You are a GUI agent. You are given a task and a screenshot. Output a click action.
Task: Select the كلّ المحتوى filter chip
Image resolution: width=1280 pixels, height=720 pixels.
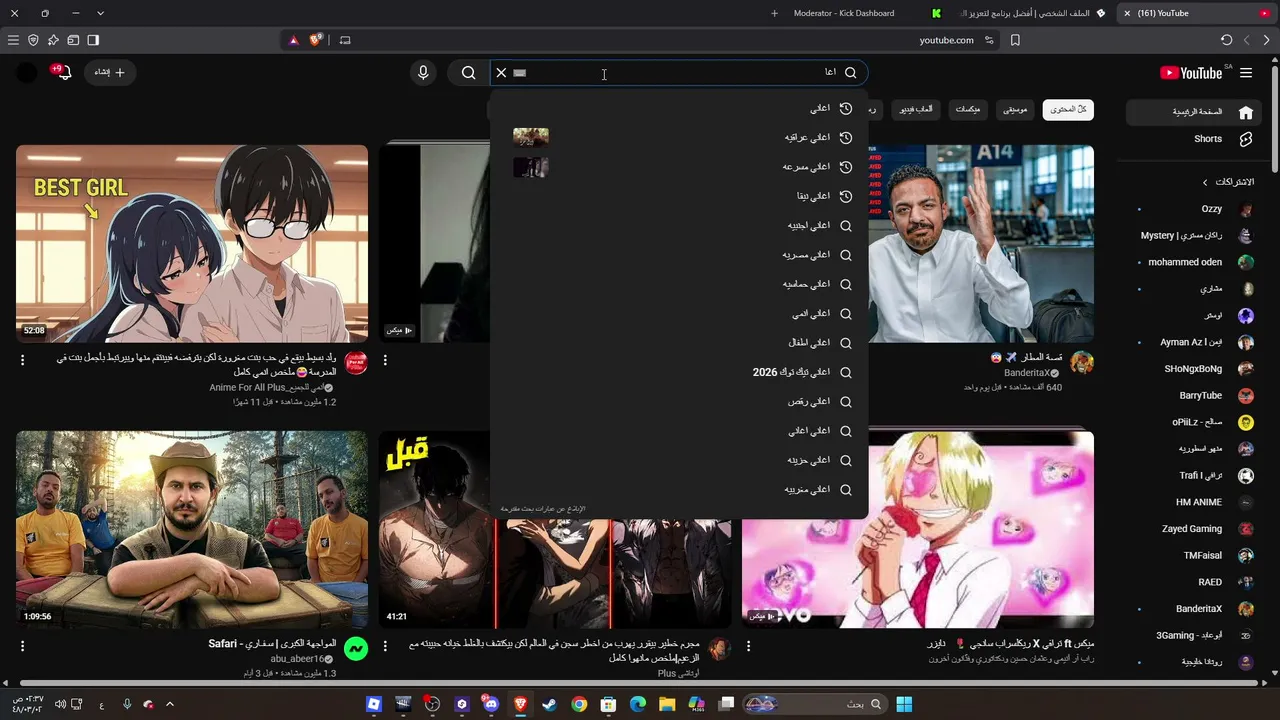[x=1068, y=109]
